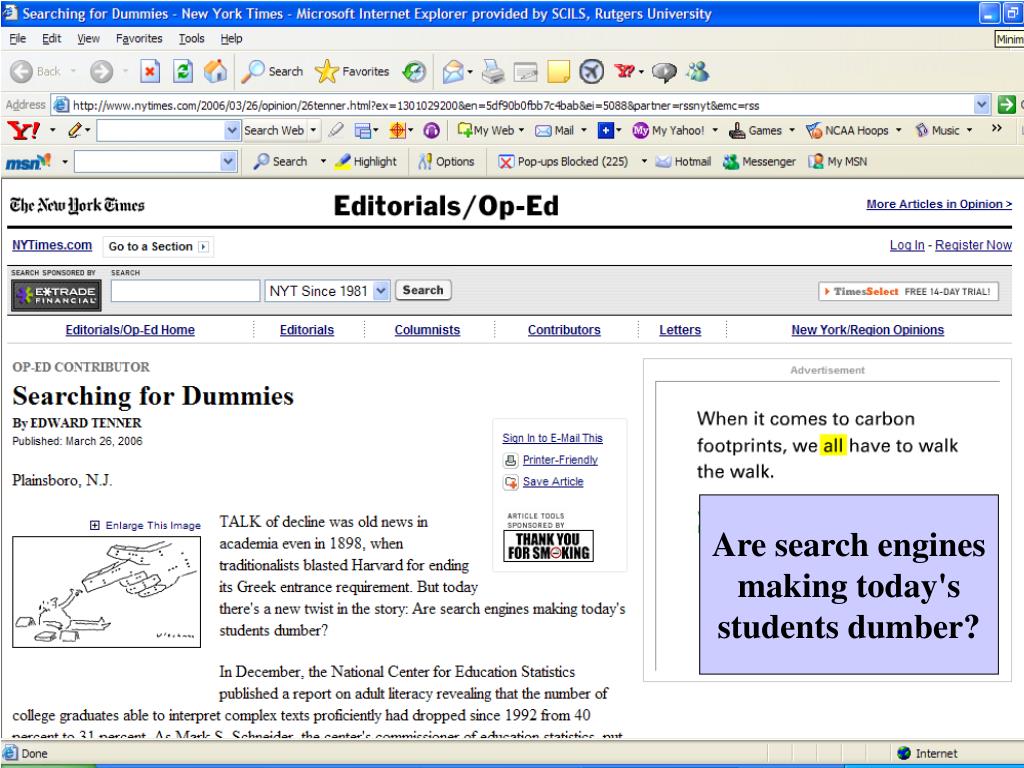Expand the address bar dropdown
This screenshot has width=1024, height=768.
981,104
